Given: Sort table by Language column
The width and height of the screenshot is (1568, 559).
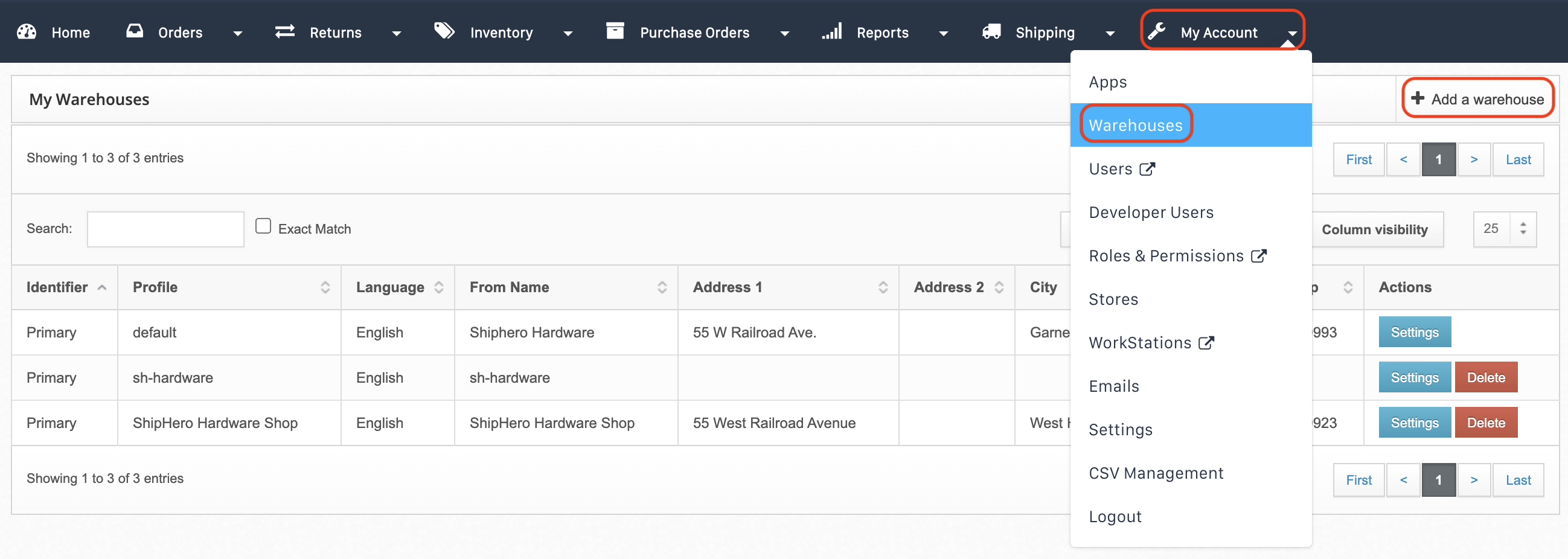Looking at the screenshot, I should [438, 287].
